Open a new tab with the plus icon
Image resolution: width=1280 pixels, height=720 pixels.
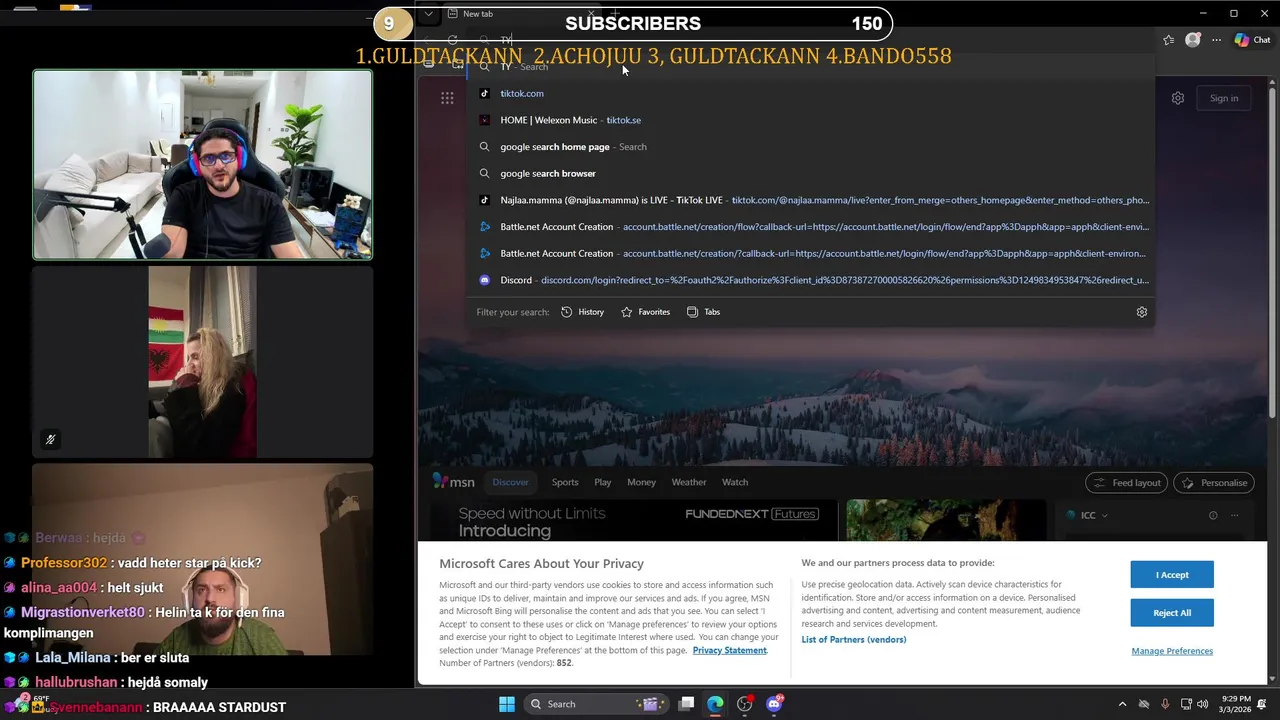click(x=616, y=14)
